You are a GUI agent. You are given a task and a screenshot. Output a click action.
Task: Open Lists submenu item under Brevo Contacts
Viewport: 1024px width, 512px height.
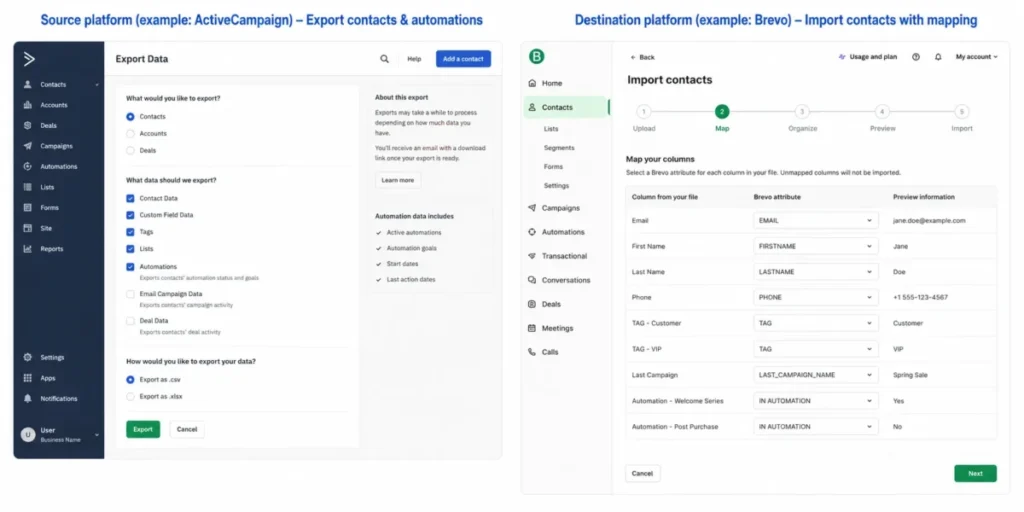[x=551, y=129]
